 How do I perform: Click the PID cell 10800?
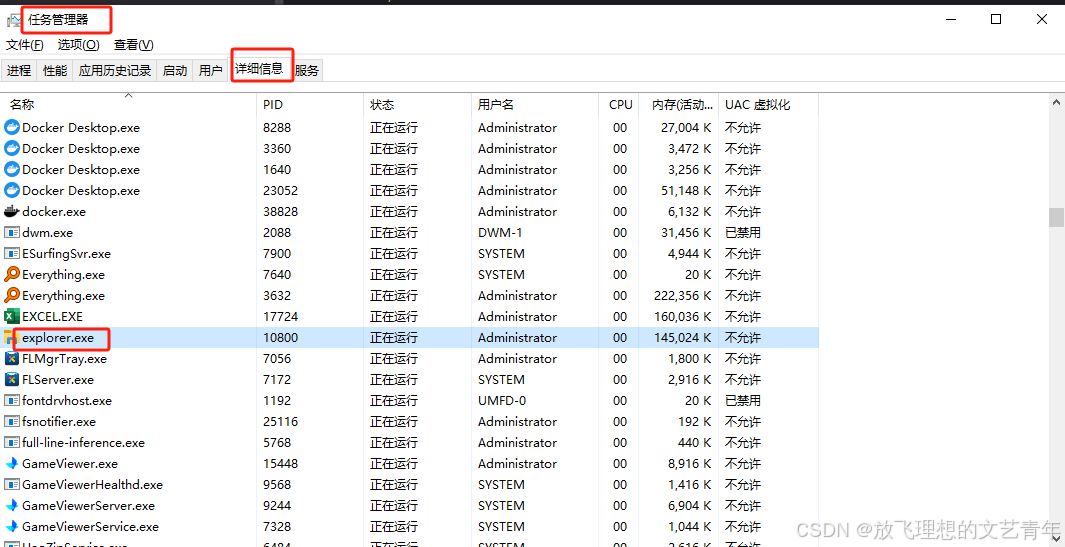[281, 338]
